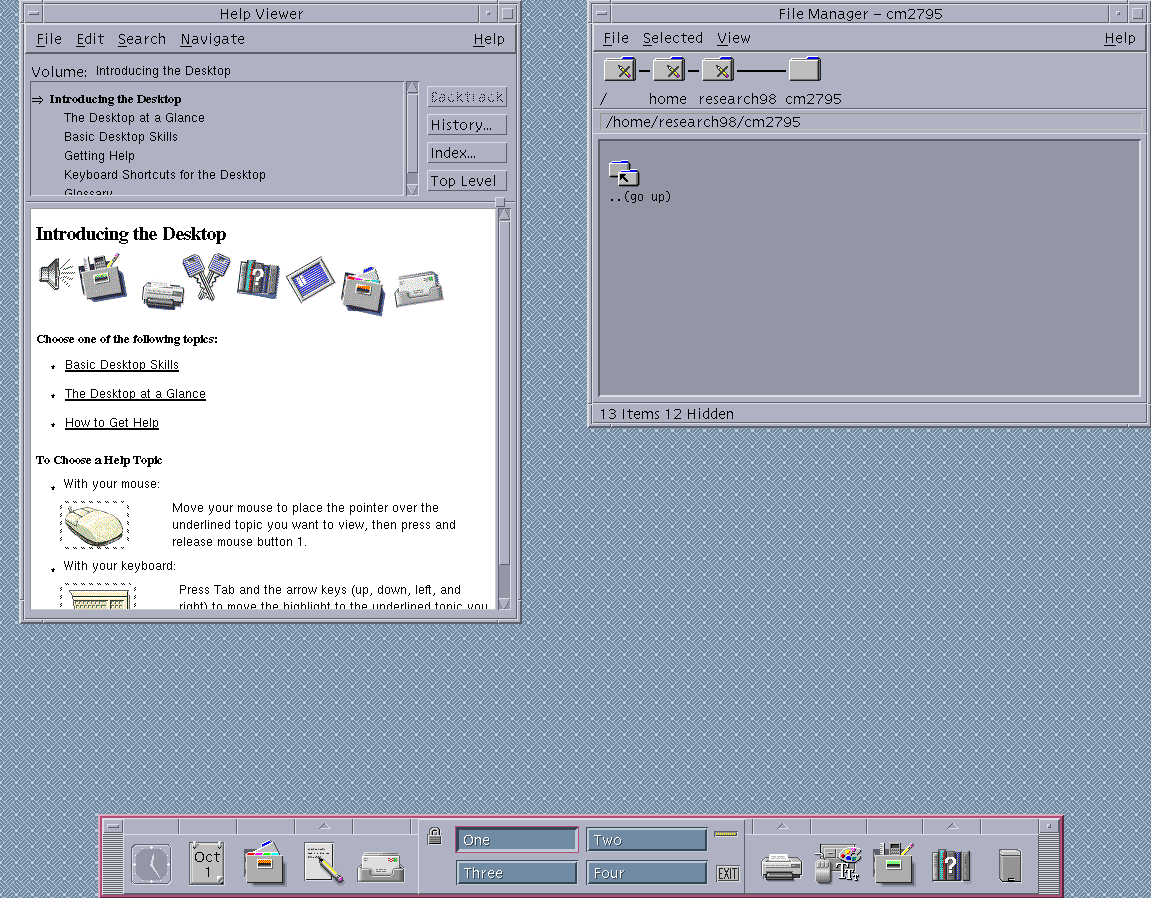Click the help content vertical scrollbar
The image size is (1151, 898).
(x=504, y=400)
